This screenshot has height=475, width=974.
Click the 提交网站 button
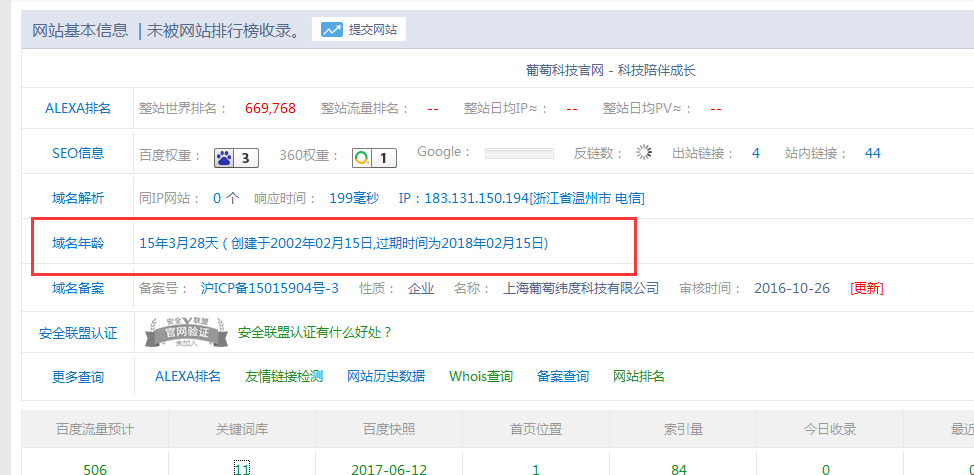click(359, 29)
